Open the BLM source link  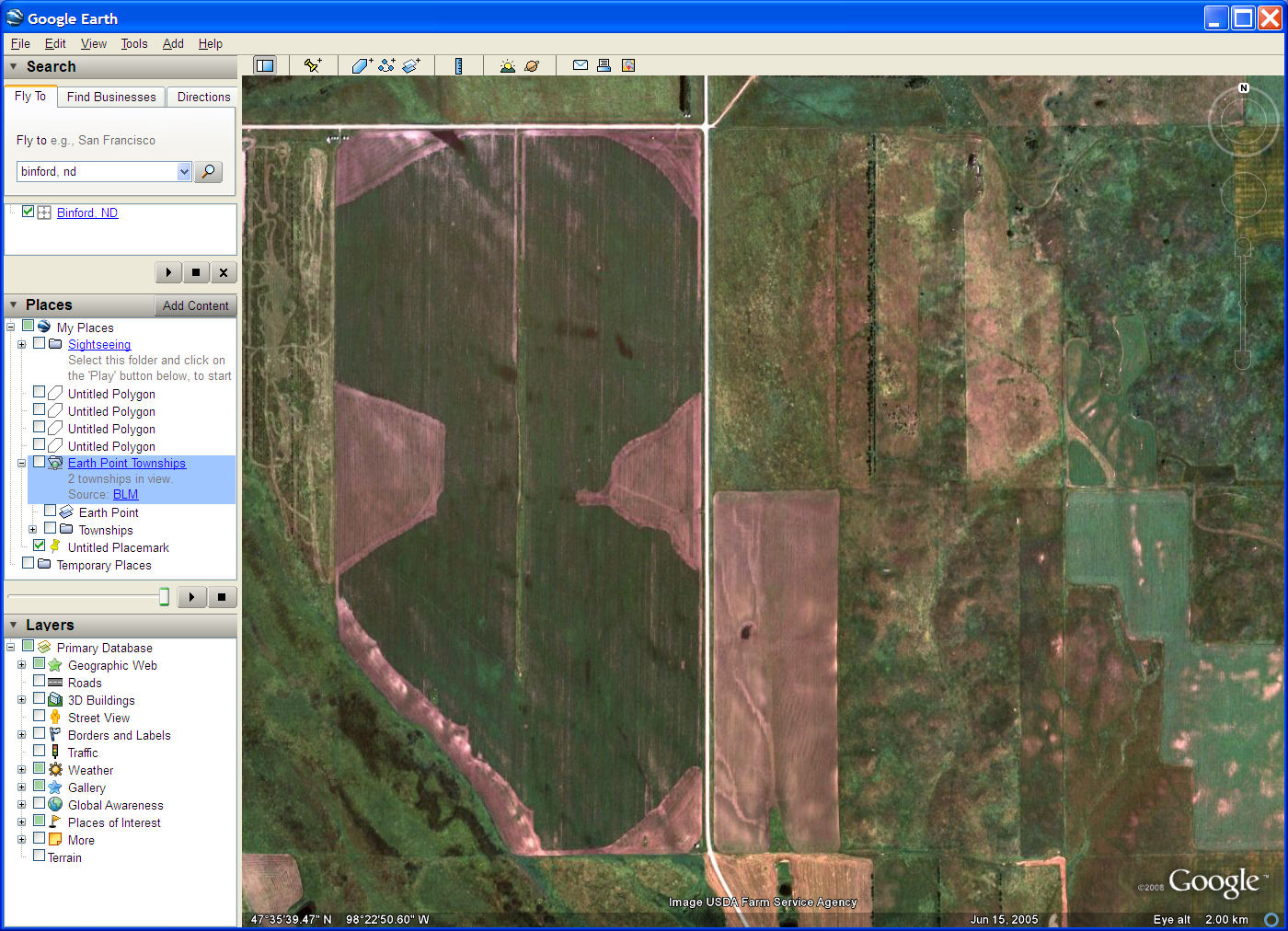pos(125,494)
